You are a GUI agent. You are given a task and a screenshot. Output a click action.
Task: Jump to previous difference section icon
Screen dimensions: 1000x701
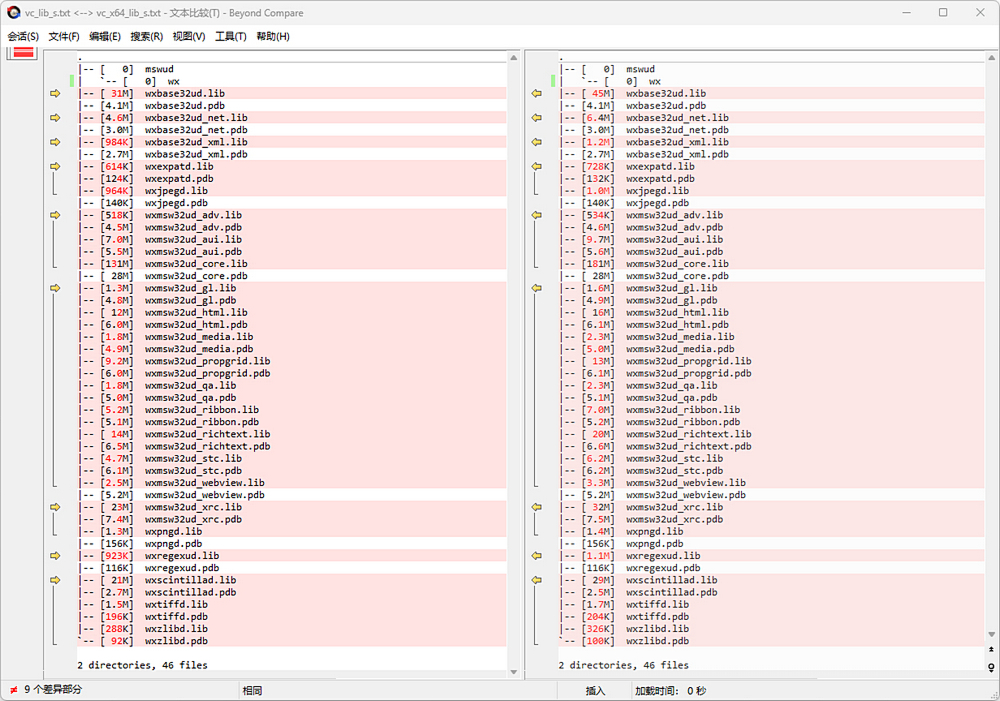pyautogui.click(x=991, y=649)
